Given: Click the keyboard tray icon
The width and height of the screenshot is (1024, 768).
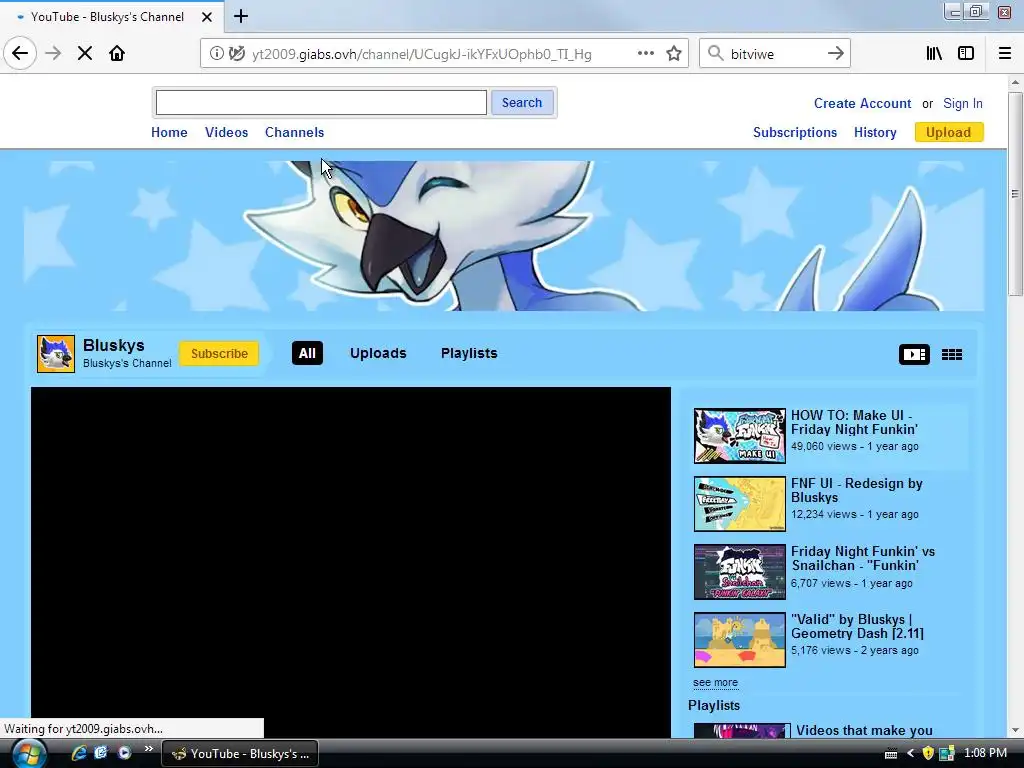Looking at the screenshot, I should [891, 754].
